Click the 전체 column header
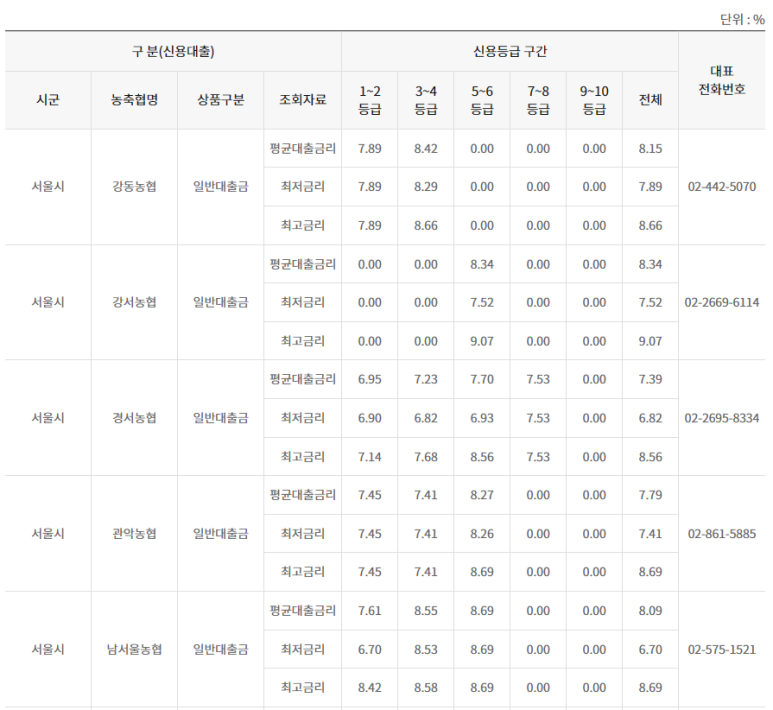Screen dimensions: 773x710 (x=651, y=100)
